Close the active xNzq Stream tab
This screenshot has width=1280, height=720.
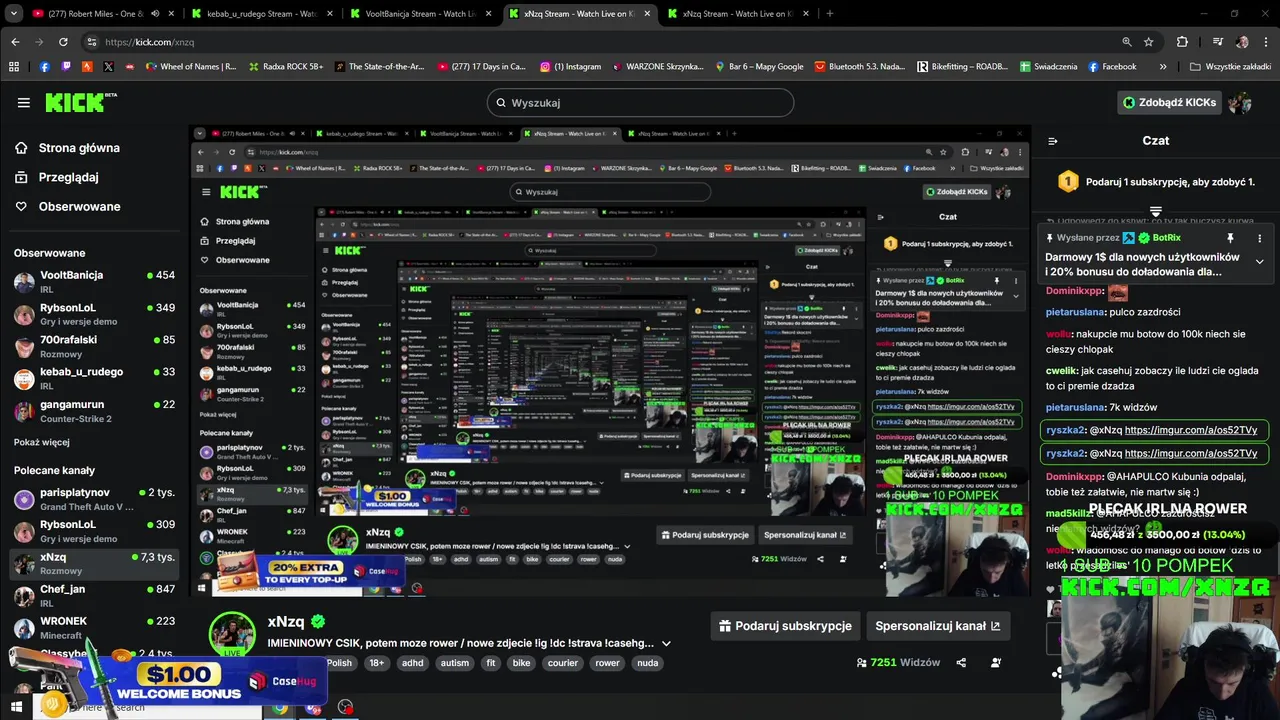pos(648,14)
